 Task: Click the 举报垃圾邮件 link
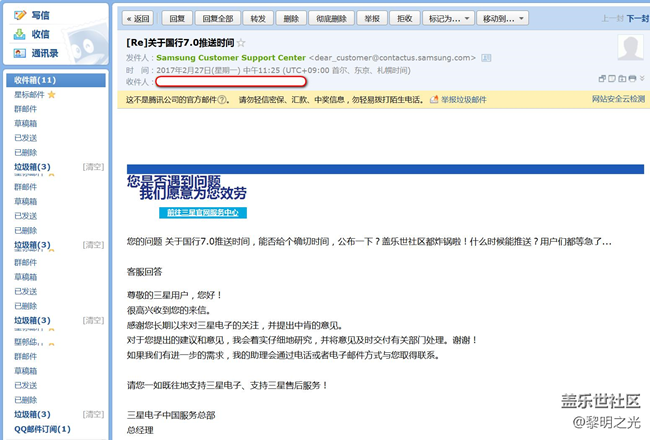[x=463, y=100]
